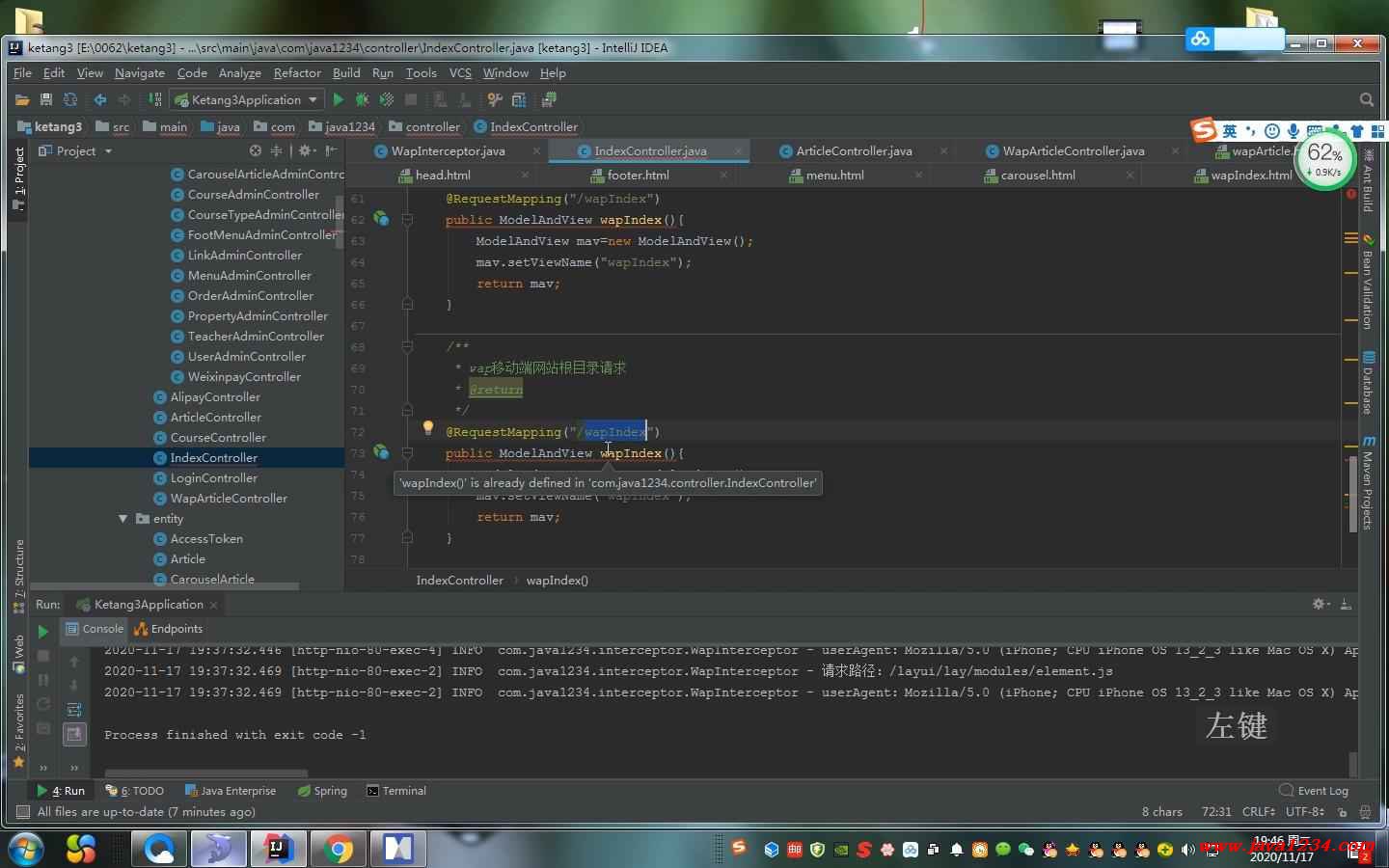Switch to WapInterceptor.java tab

(x=448, y=150)
